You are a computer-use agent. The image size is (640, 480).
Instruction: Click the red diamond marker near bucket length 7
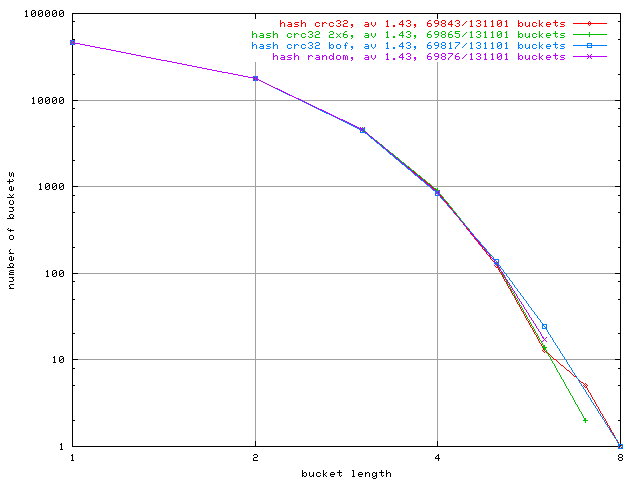585,386
